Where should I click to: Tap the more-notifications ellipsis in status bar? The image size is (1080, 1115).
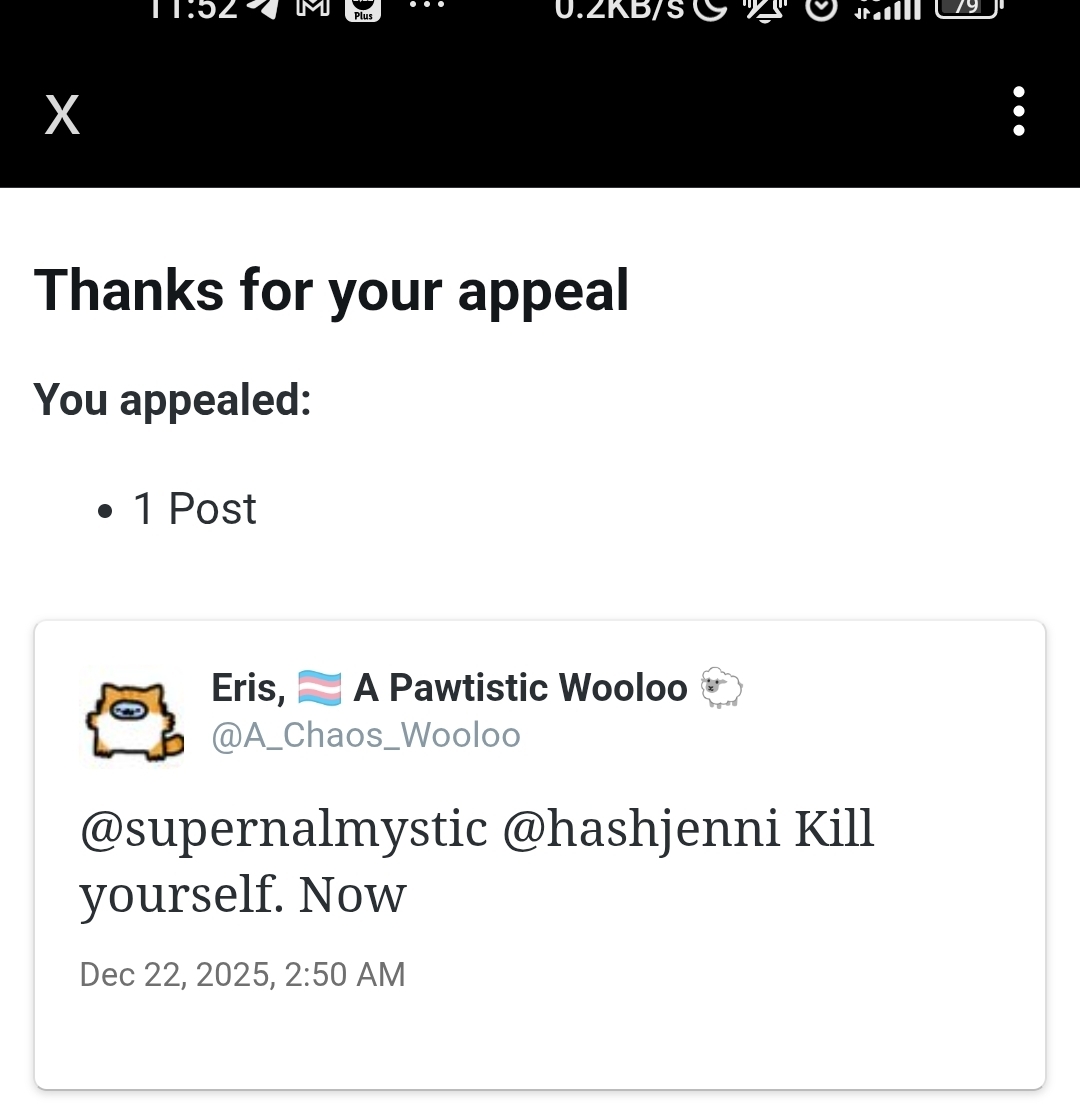pyautogui.click(x=427, y=6)
